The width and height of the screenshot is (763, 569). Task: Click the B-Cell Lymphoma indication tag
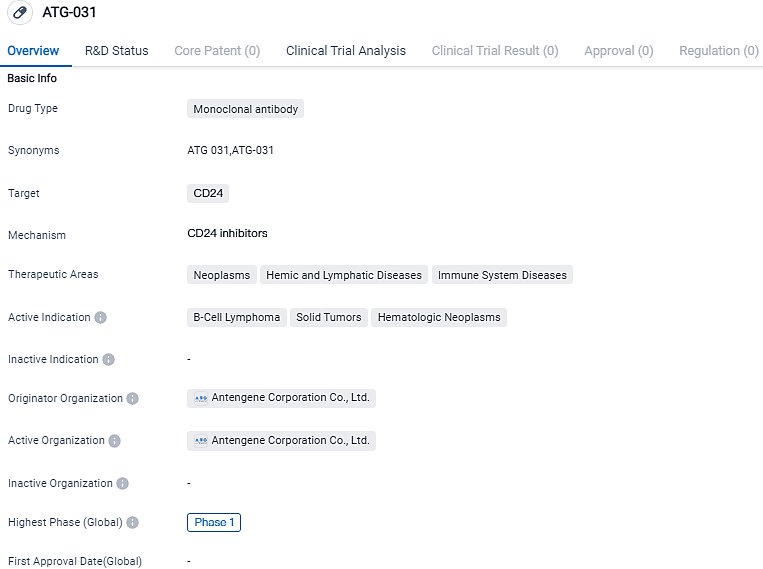coord(236,318)
